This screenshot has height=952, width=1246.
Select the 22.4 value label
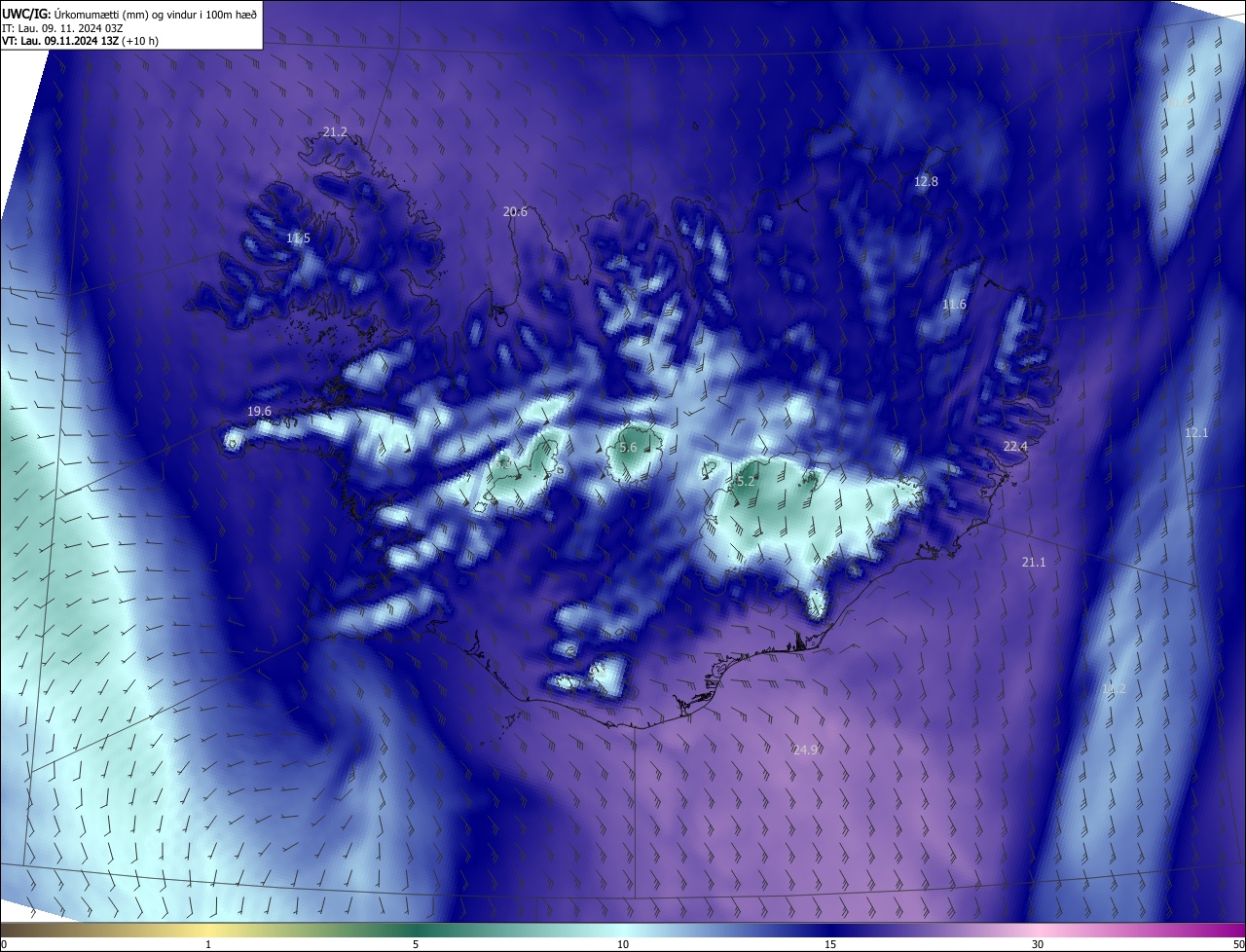pyautogui.click(x=1015, y=446)
